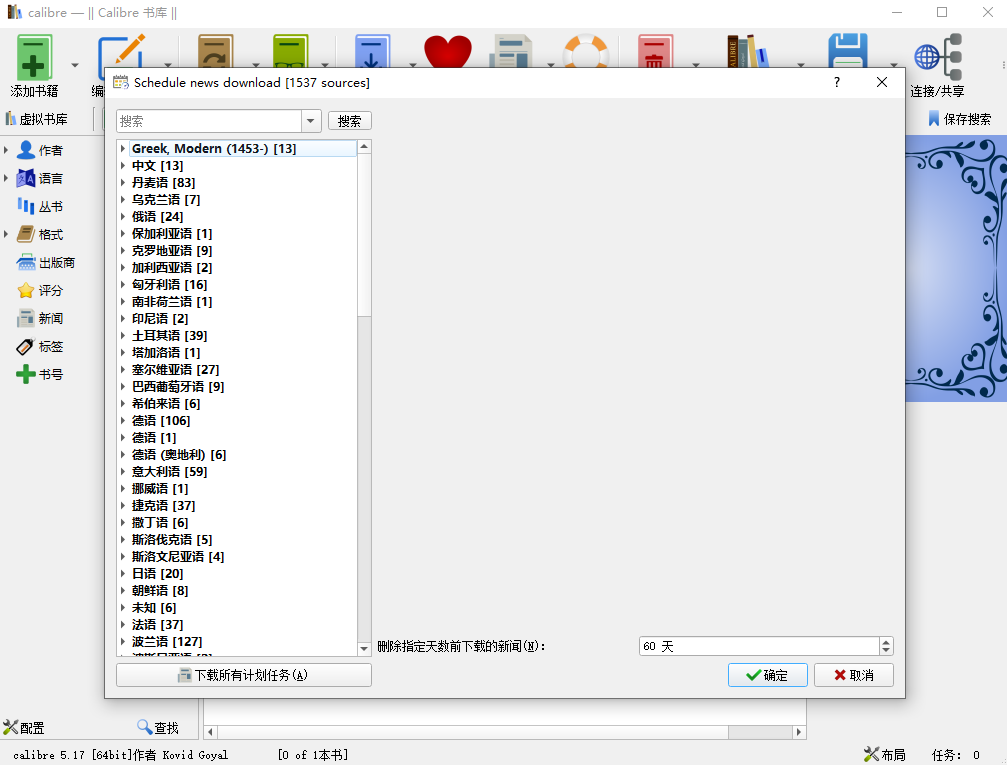Screen dimensions: 1007x765
Task: Click the 任务: 0 jobs indicator
Action: 956,755
